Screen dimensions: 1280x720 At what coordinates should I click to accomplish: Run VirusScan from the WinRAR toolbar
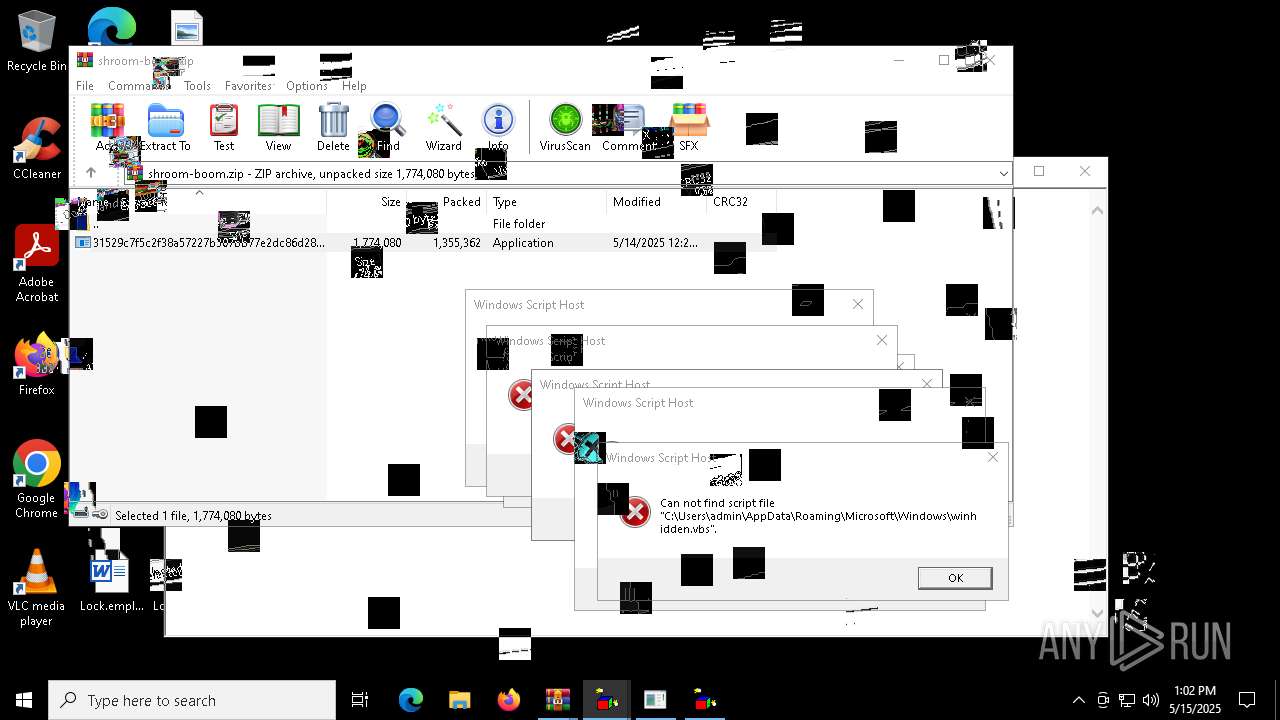tap(565, 127)
